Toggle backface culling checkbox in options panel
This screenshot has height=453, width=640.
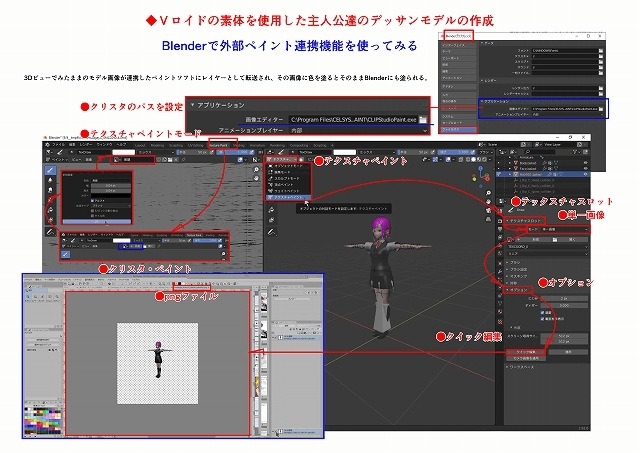pos(542,319)
